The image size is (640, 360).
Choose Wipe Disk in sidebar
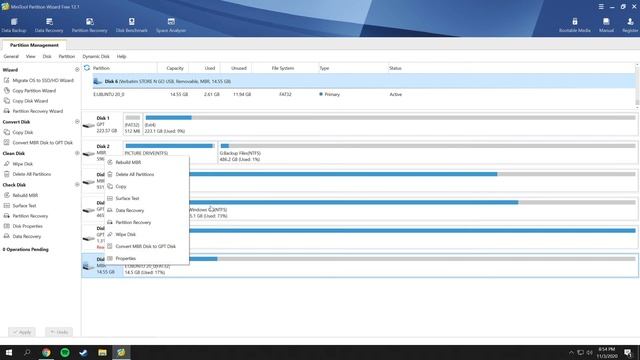[x=18, y=164]
